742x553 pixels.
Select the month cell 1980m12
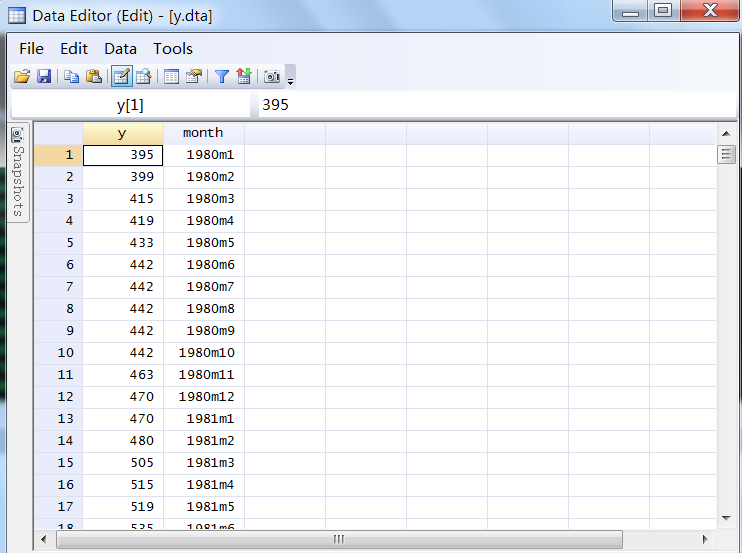(204, 397)
